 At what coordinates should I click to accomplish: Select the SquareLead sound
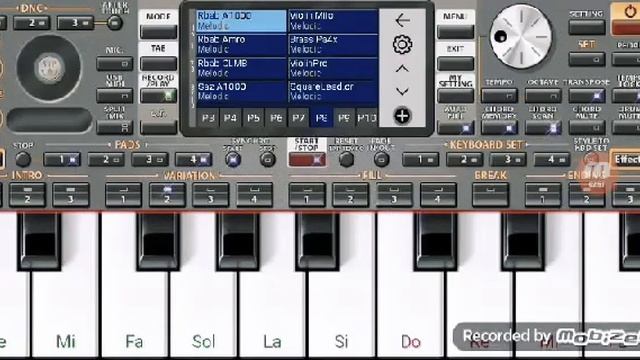333,91
